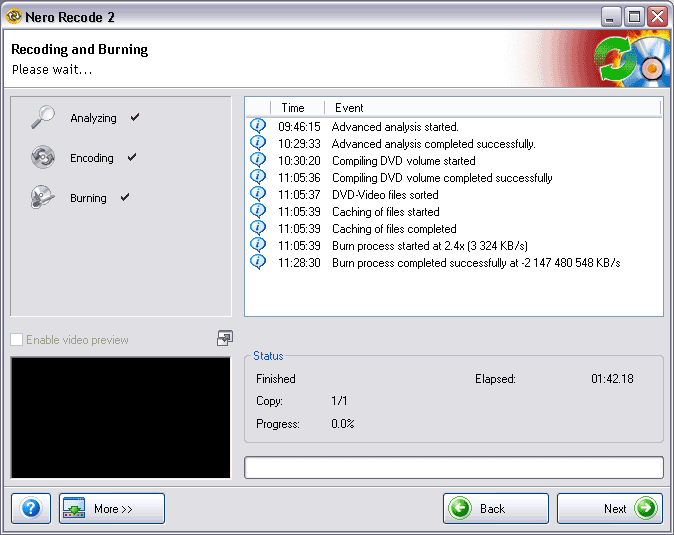The width and height of the screenshot is (674, 535).
Task: Click info icon for DVD-Video files sorted
Action: [x=258, y=194]
